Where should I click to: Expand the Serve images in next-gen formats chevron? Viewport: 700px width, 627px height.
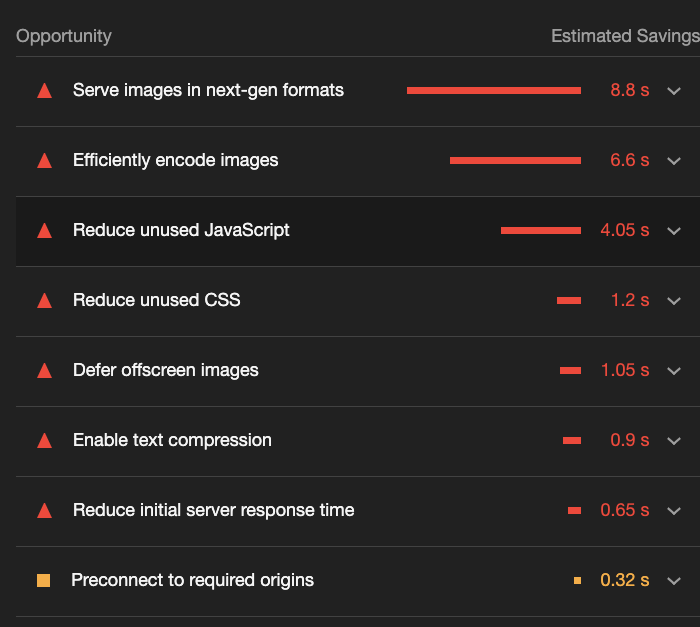pos(674,91)
